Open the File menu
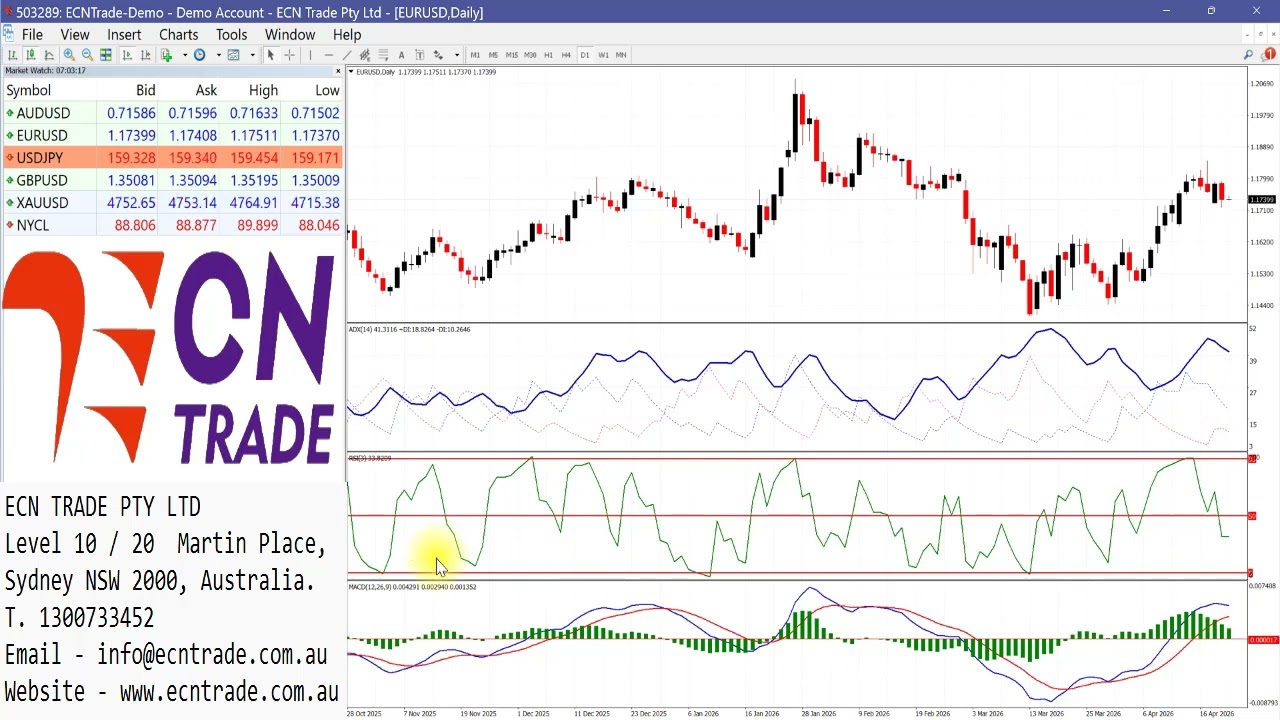This screenshot has width=1280, height=720. 32,34
